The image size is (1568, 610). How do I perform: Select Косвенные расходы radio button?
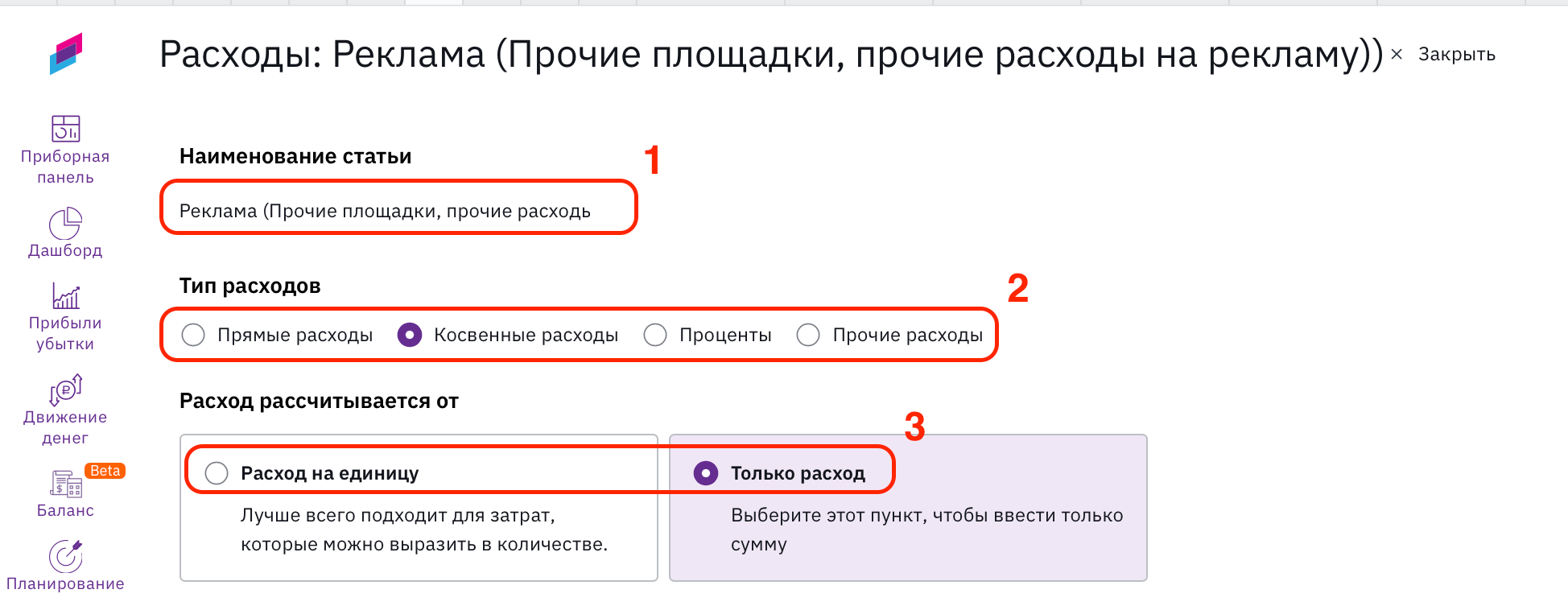pyautogui.click(x=410, y=335)
